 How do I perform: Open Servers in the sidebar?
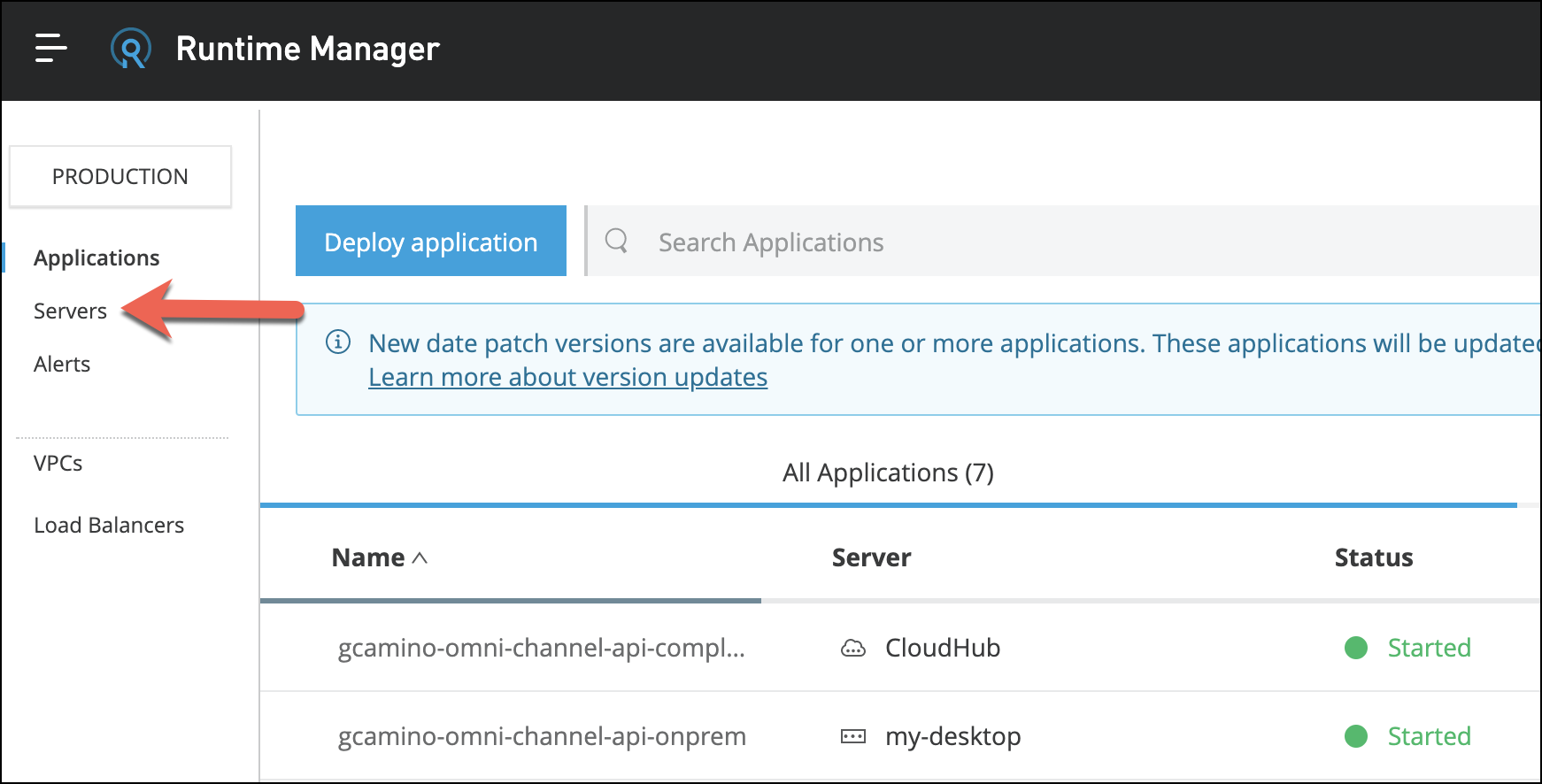[70, 311]
